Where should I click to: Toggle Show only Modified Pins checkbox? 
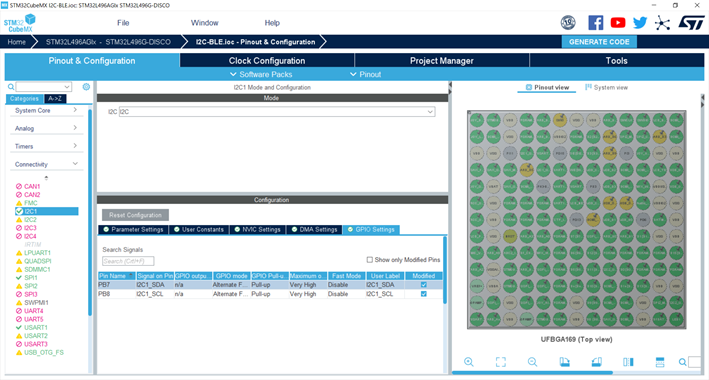pyautogui.click(x=369, y=260)
